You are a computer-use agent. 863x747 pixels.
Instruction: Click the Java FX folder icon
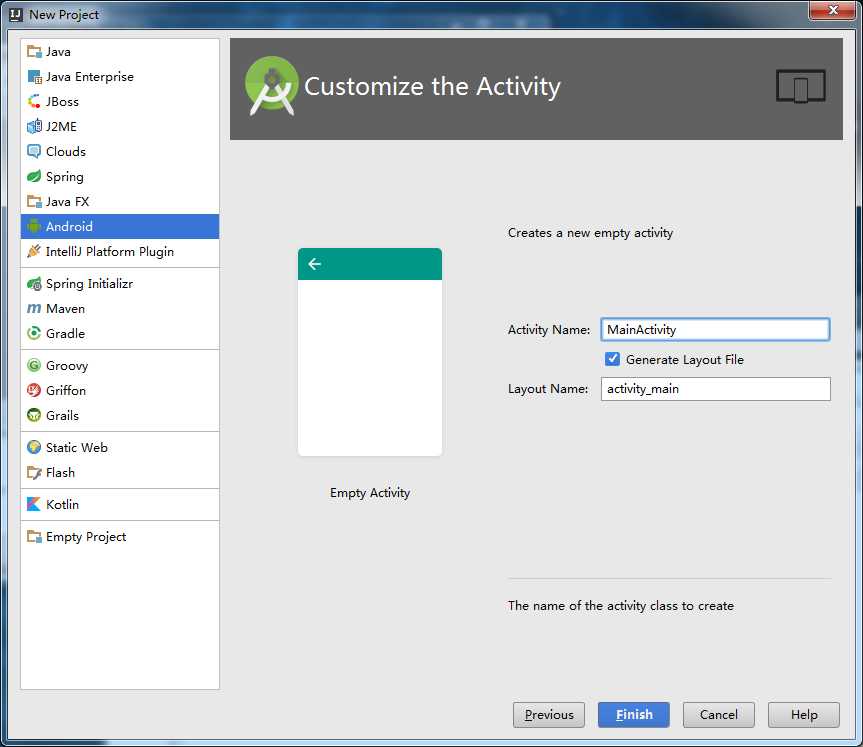tap(34, 201)
